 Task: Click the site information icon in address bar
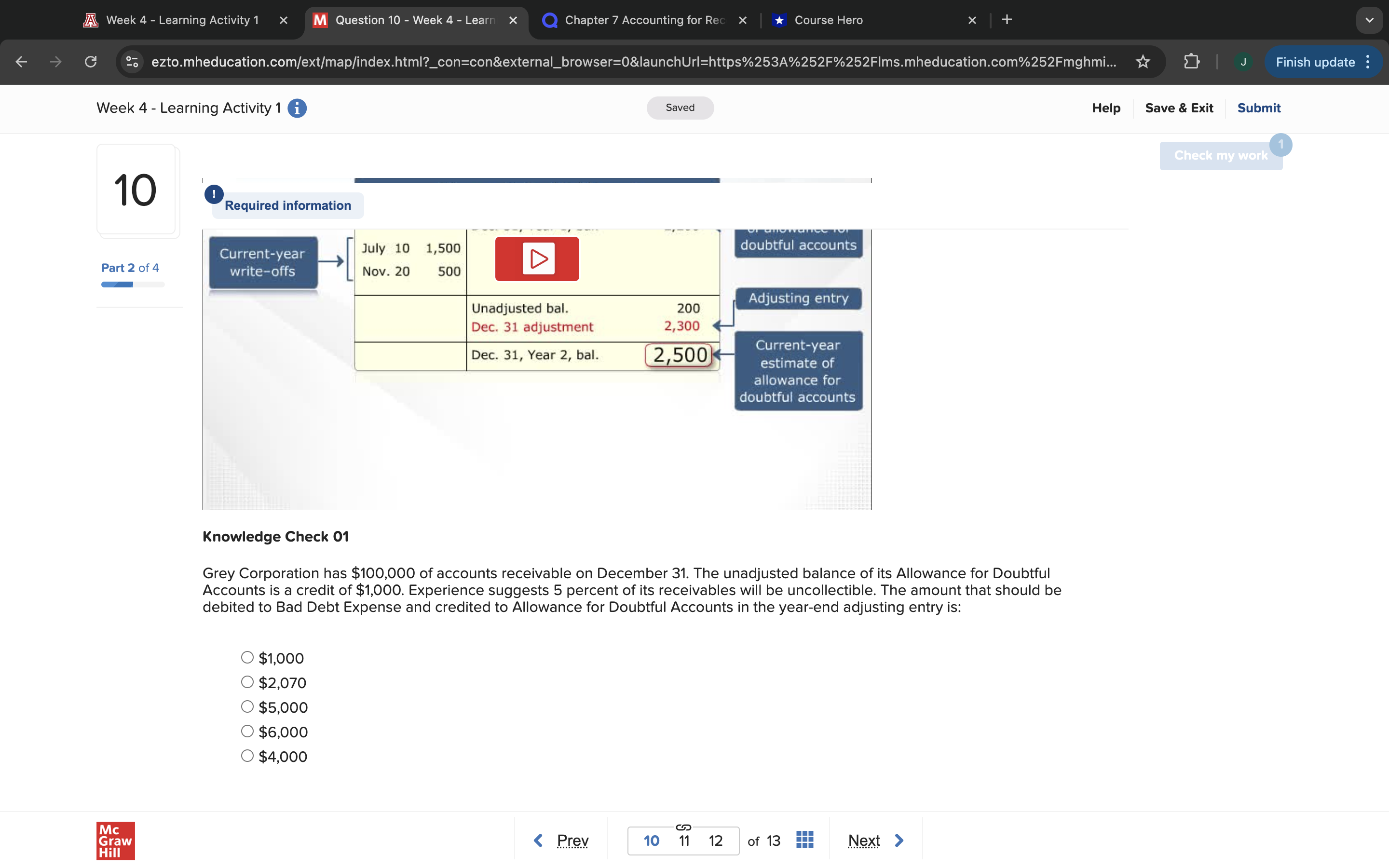133,61
